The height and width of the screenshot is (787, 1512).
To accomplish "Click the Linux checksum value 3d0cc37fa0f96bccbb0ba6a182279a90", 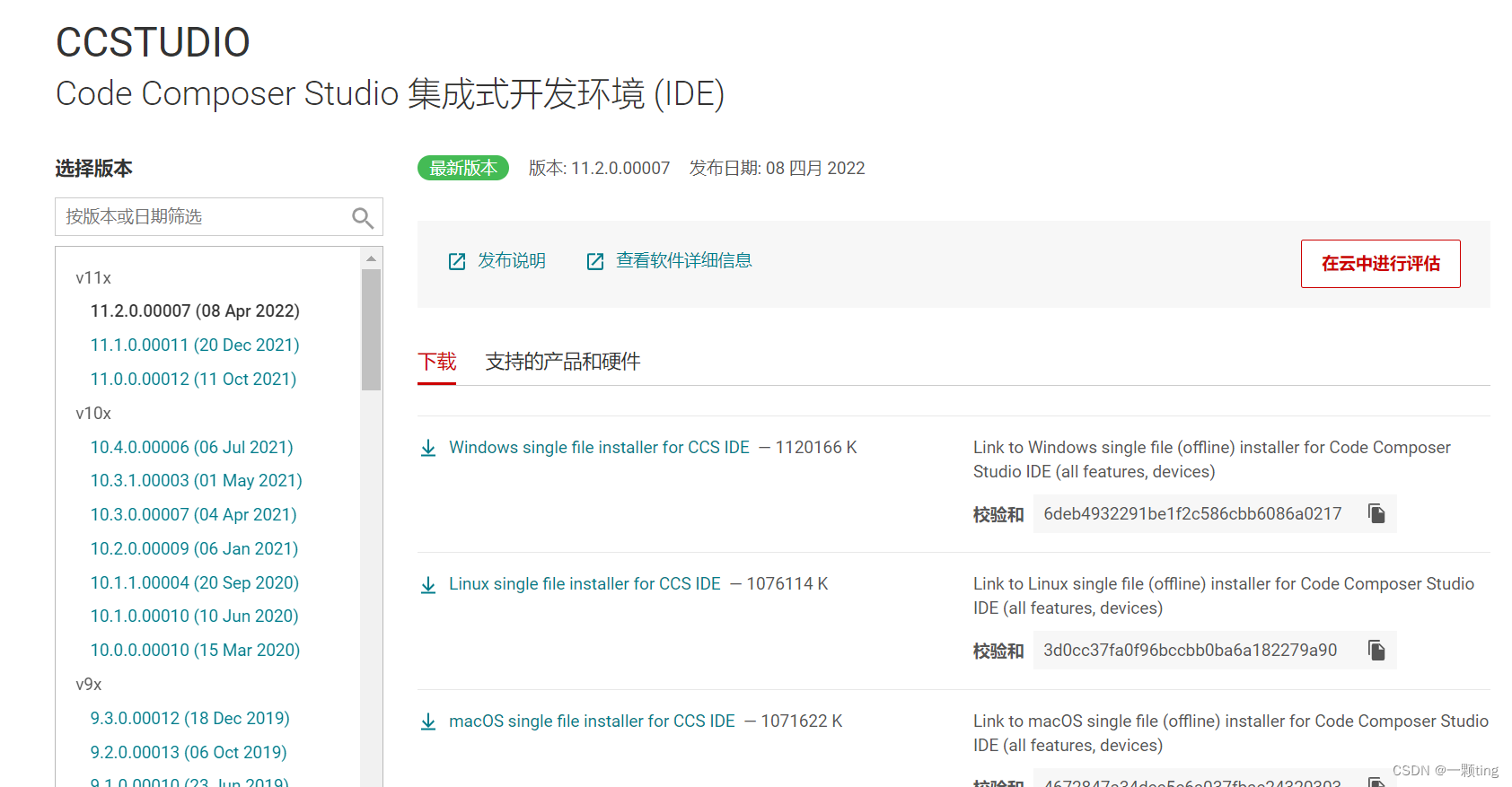I will click(x=1191, y=650).
